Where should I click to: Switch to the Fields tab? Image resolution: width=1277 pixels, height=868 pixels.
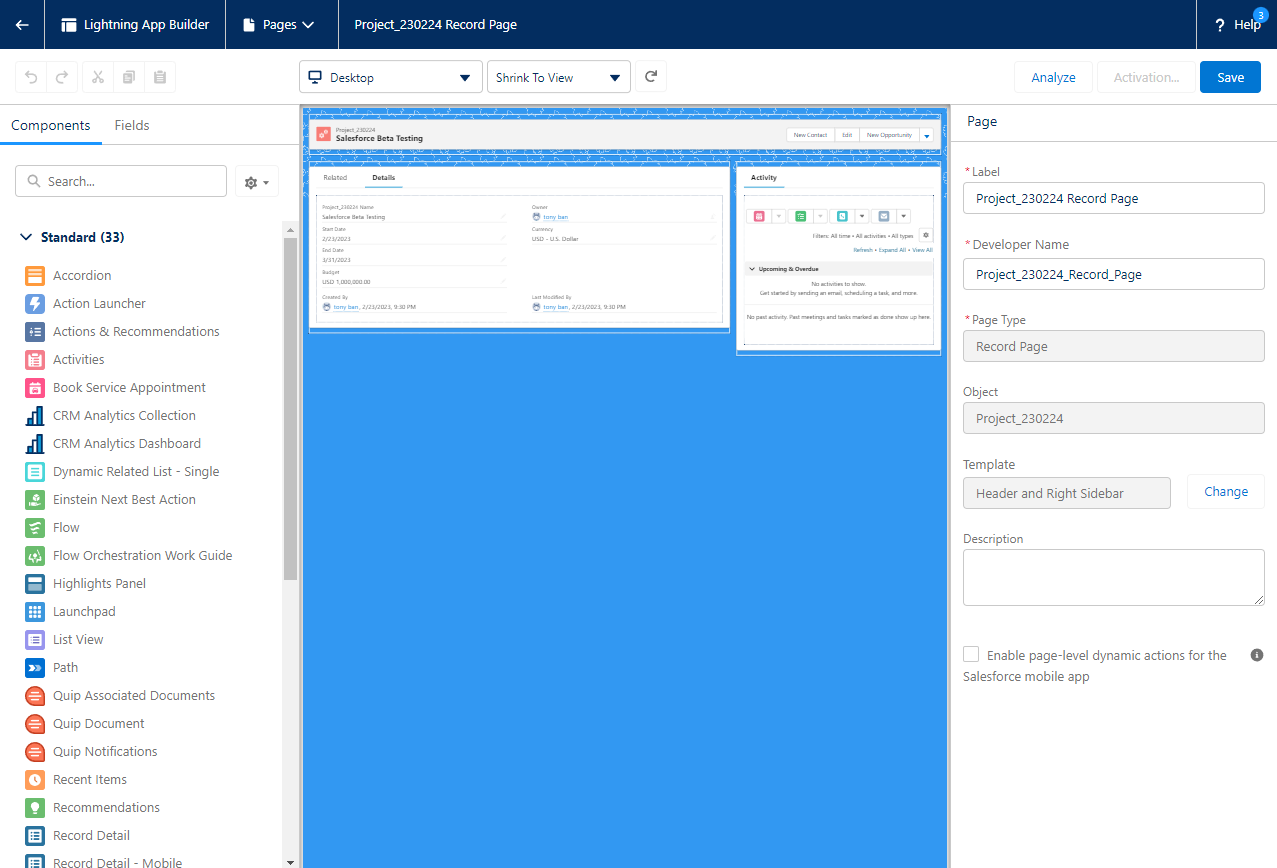tap(132, 125)
